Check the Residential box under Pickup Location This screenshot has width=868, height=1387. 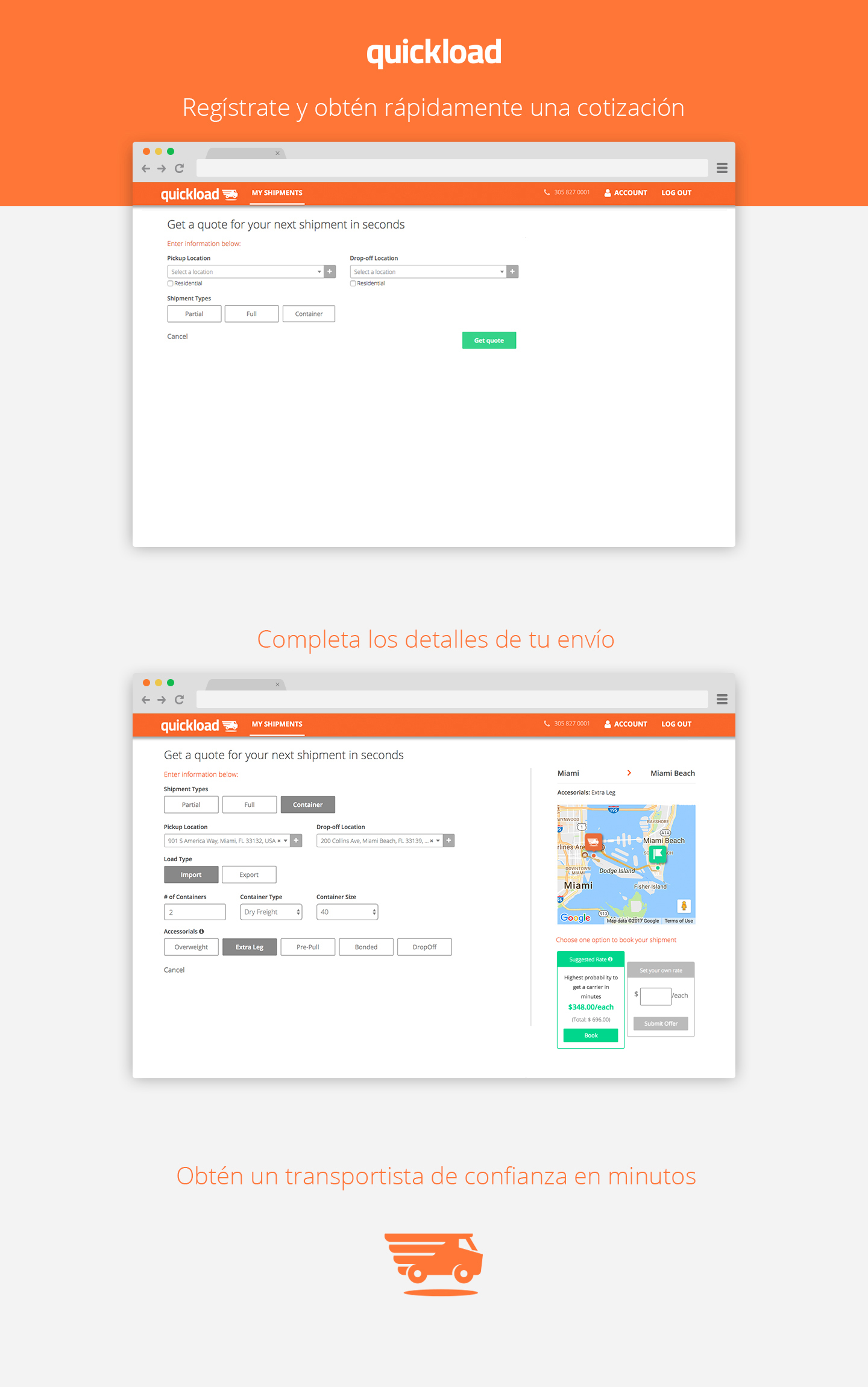pyautogui.click(x=170, y=283)
